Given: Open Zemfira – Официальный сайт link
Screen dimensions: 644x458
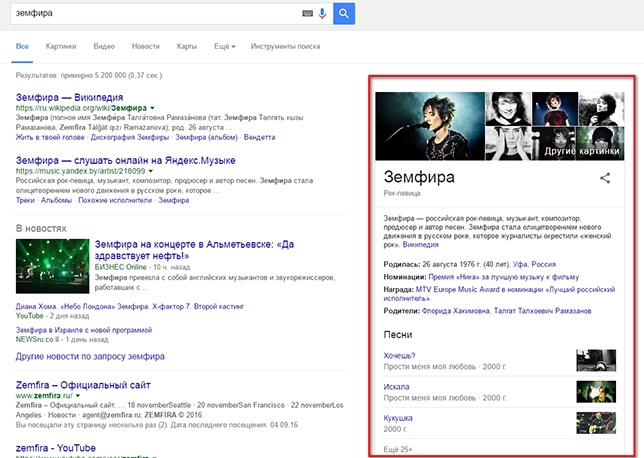Looking at the screenshot, I should [80, 384].
